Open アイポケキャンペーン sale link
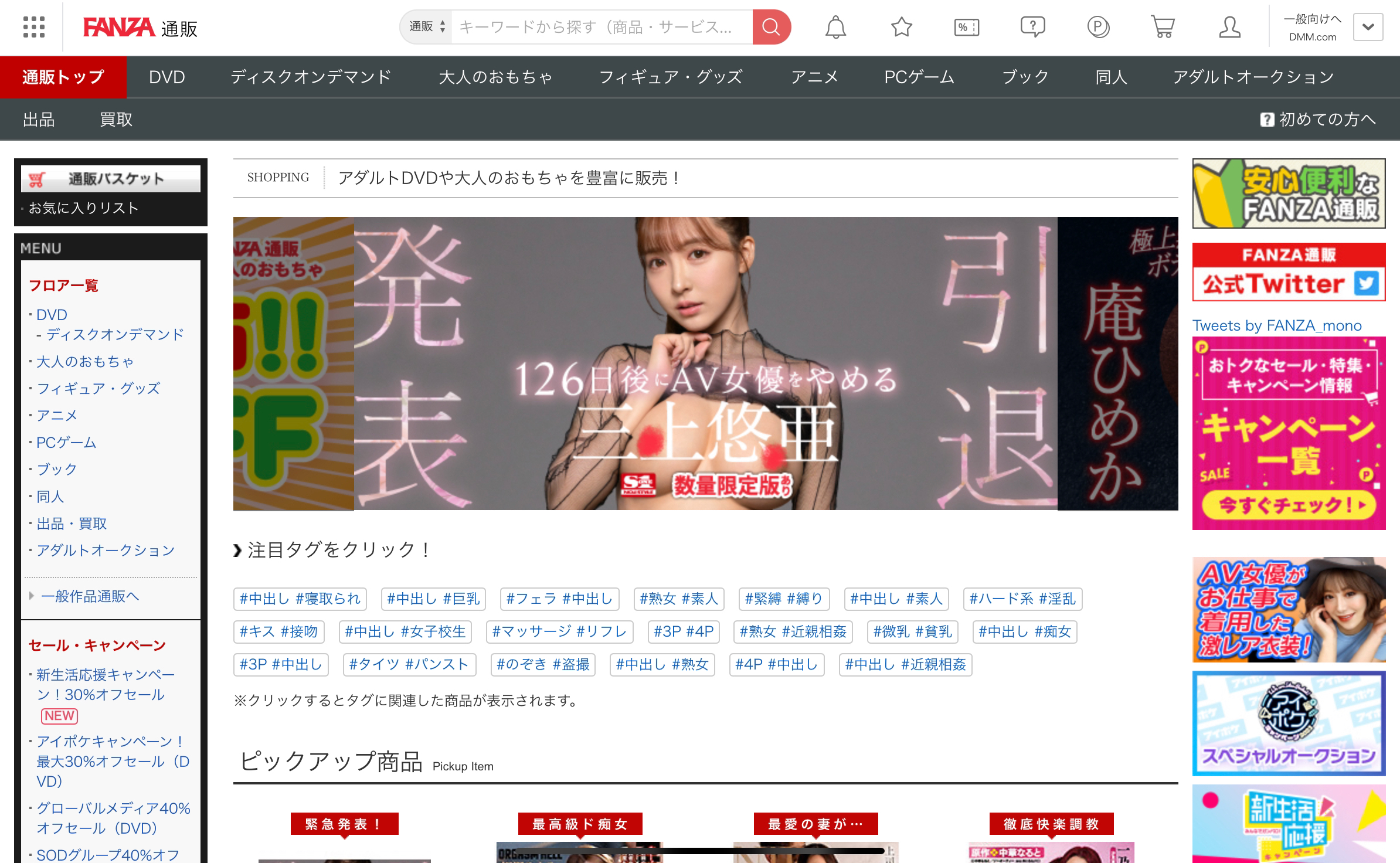Viewport: 1400px width, 863px height. (113, 761)
